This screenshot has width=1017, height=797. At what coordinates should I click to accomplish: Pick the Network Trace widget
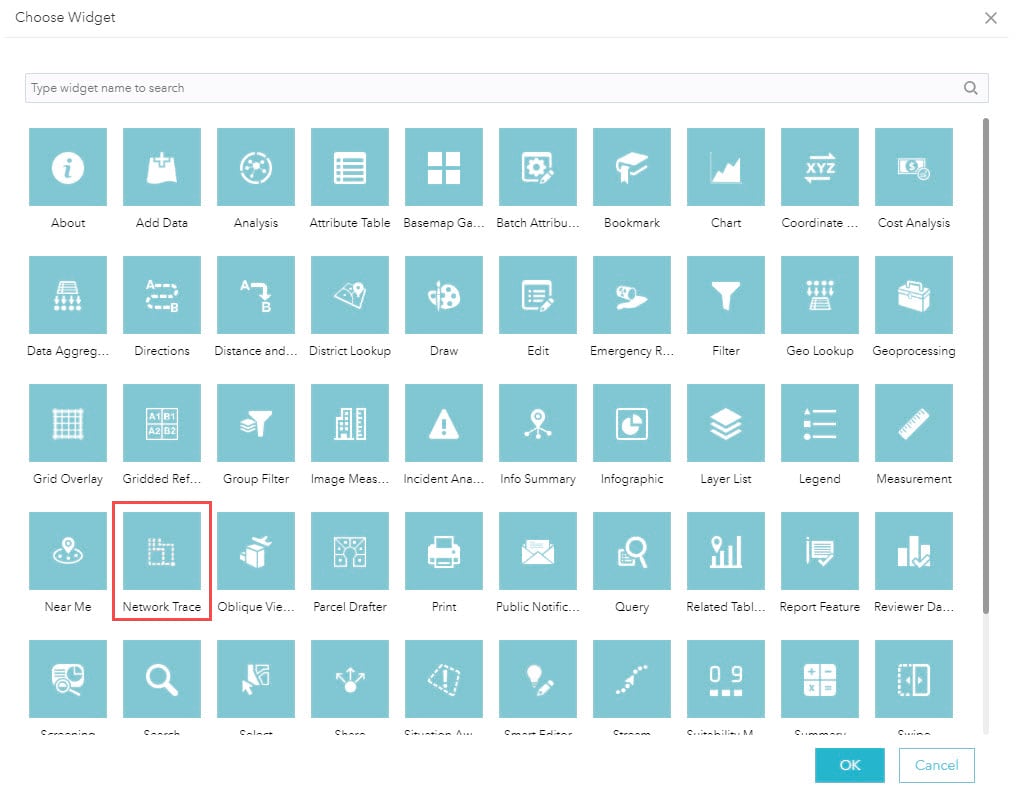(162, 551)
